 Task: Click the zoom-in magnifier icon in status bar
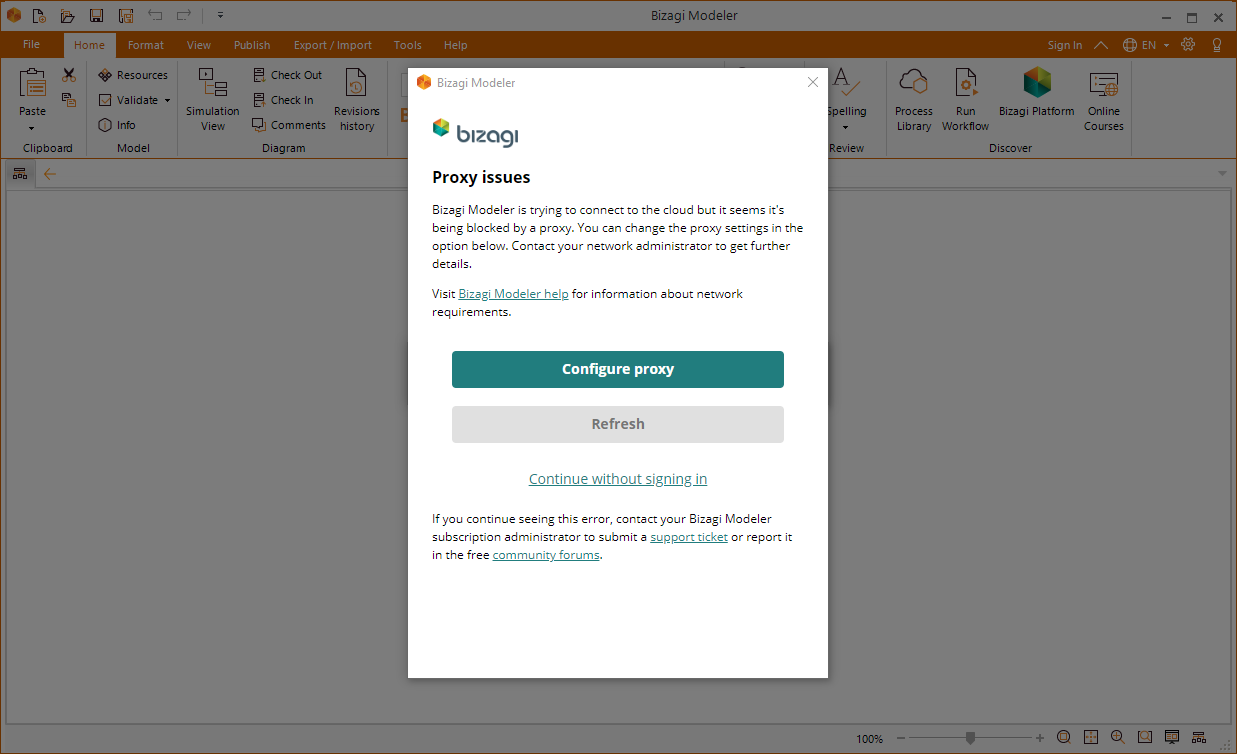coord(1118,738)
